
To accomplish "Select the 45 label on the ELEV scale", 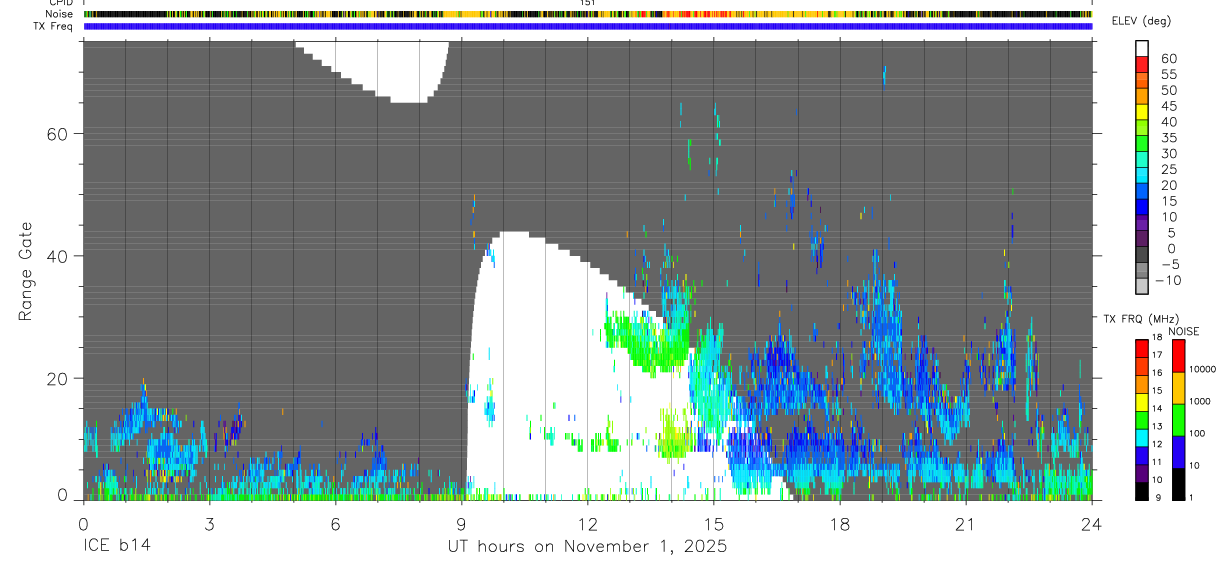I will (1169, 106).
